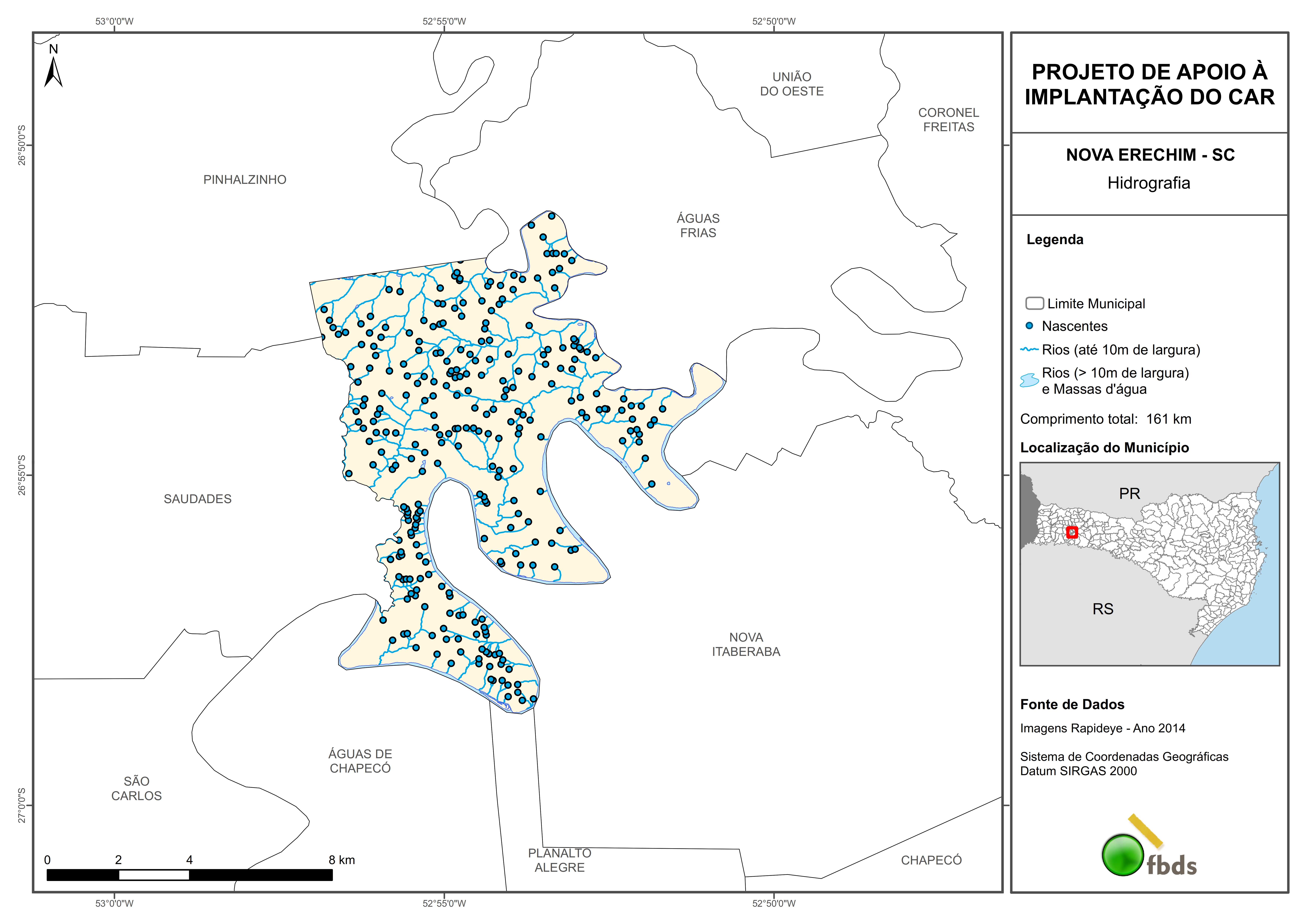Screen dimensions: 1306x924
Task: Click the green fbds logo
Action: (1123, 855)
